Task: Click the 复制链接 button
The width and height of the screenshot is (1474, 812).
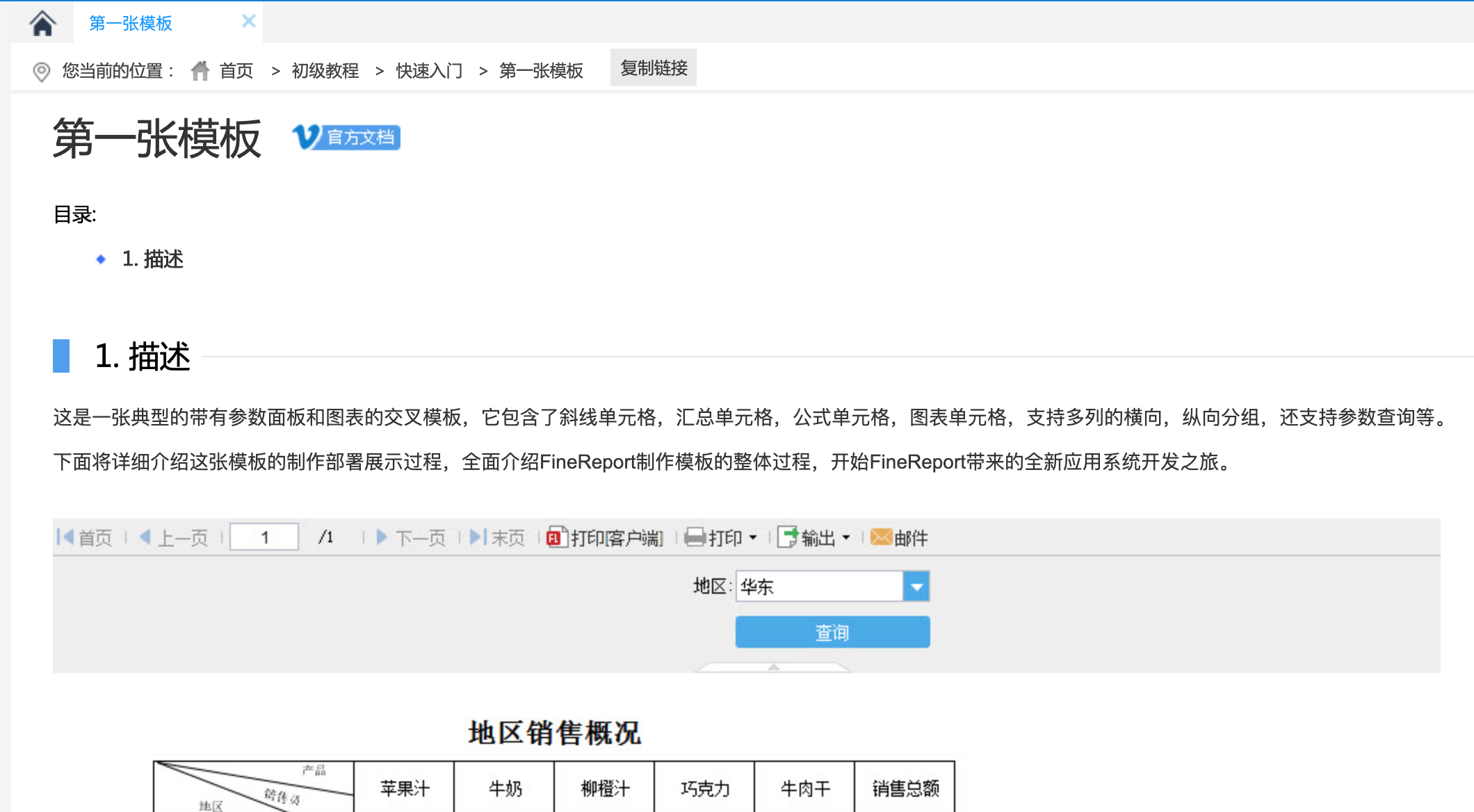Action: (654, 67)
